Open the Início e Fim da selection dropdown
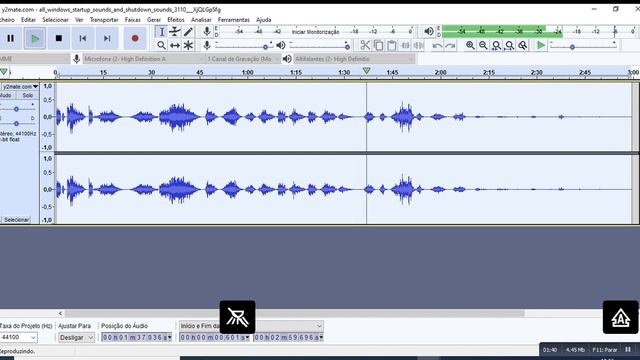Image resolution: width=640 pixels, height=360 pixels. tap(251, 326)
